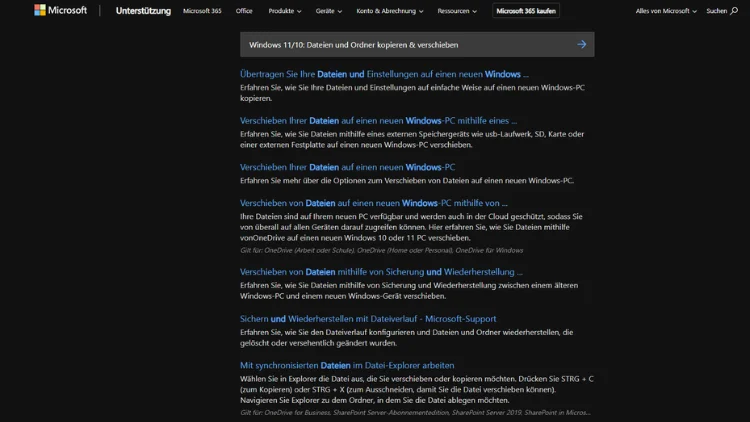Viewport: 750px width, 422px height.
Task: Click description 'auf einfache Weise auf einen neuen Windows-PC'
Action: [x=412, y=93]
